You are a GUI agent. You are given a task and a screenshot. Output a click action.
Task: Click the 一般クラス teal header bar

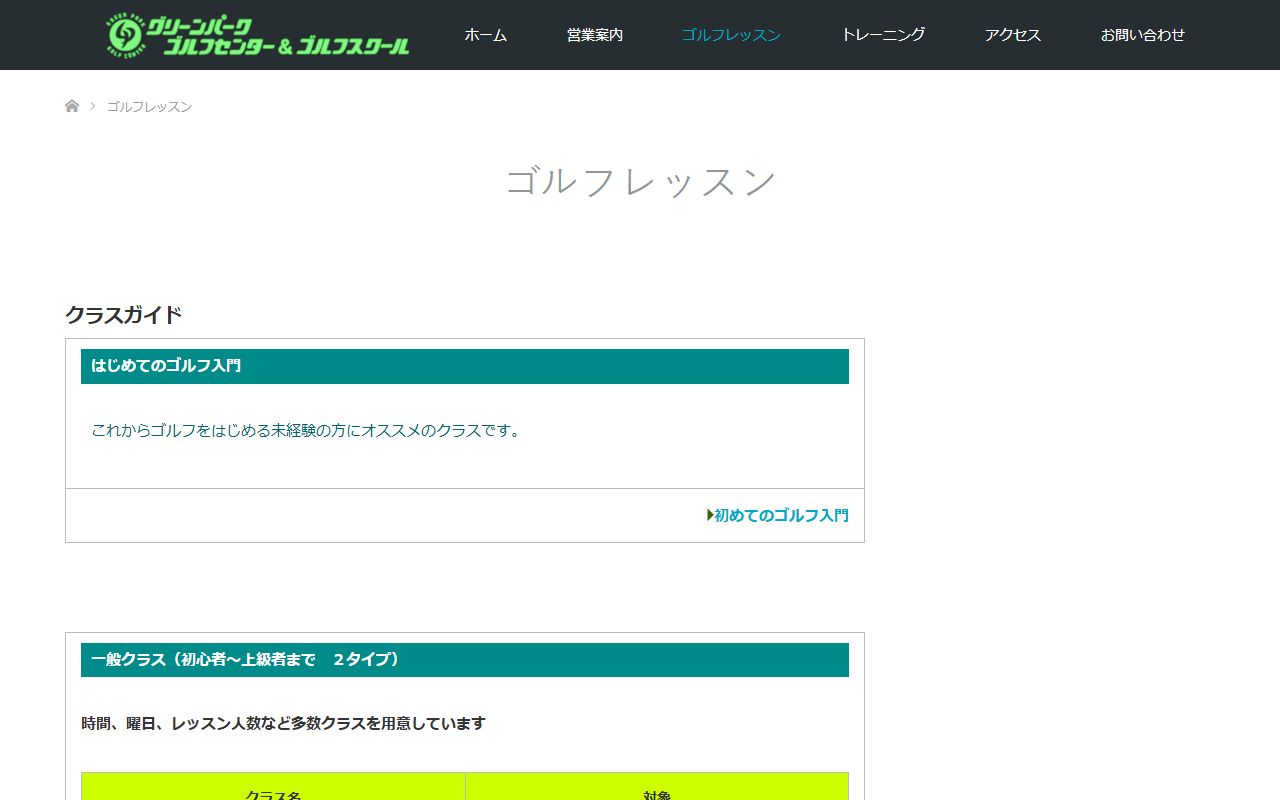(x=465, y=660)
